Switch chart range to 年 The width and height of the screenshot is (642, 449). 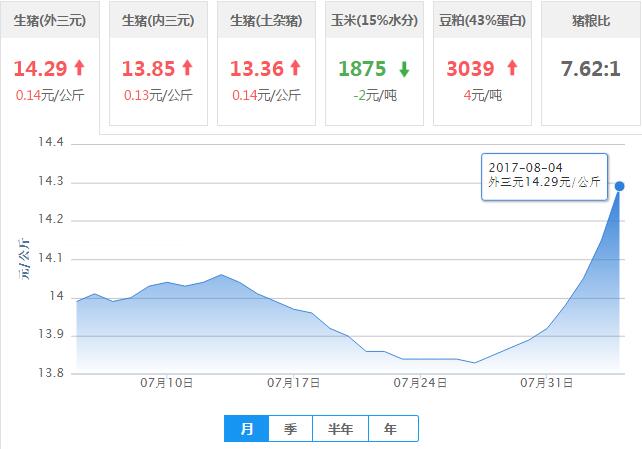tap(393, 429)
